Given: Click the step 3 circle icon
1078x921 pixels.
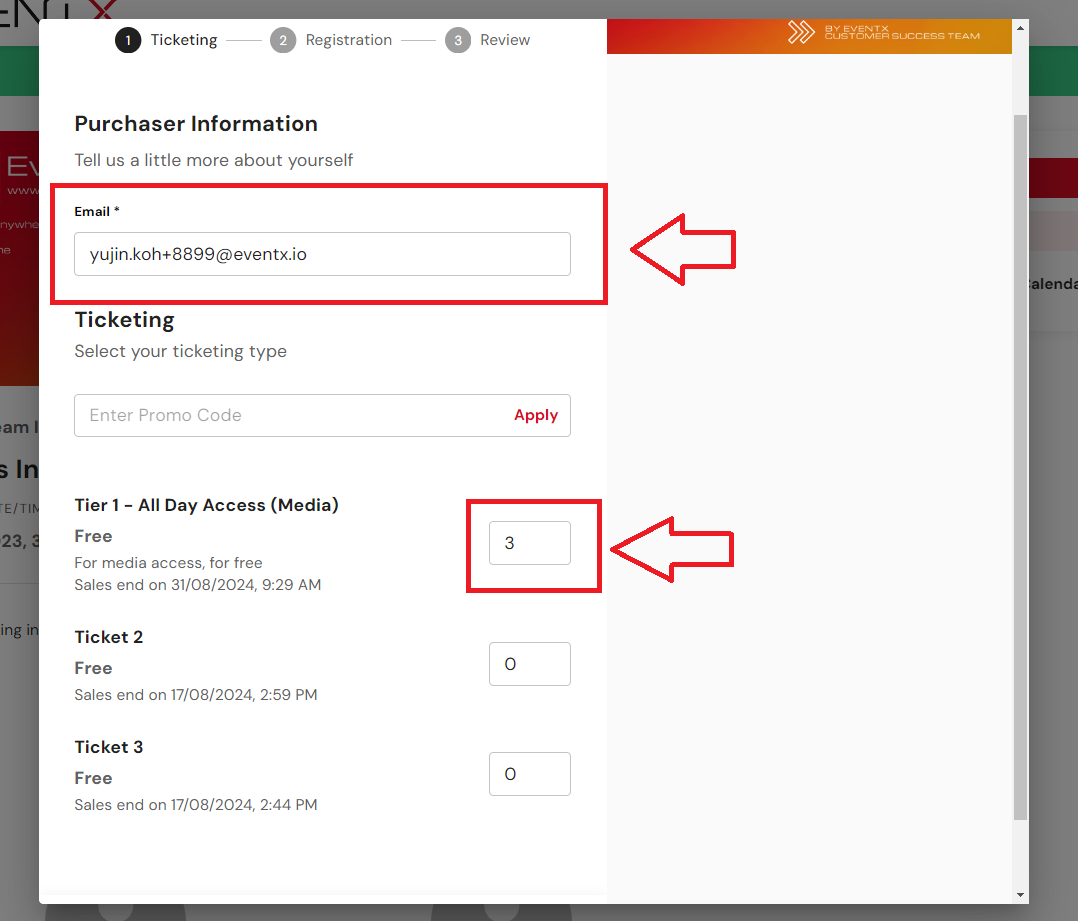Looking at the screenshot, I should point(458,41).
